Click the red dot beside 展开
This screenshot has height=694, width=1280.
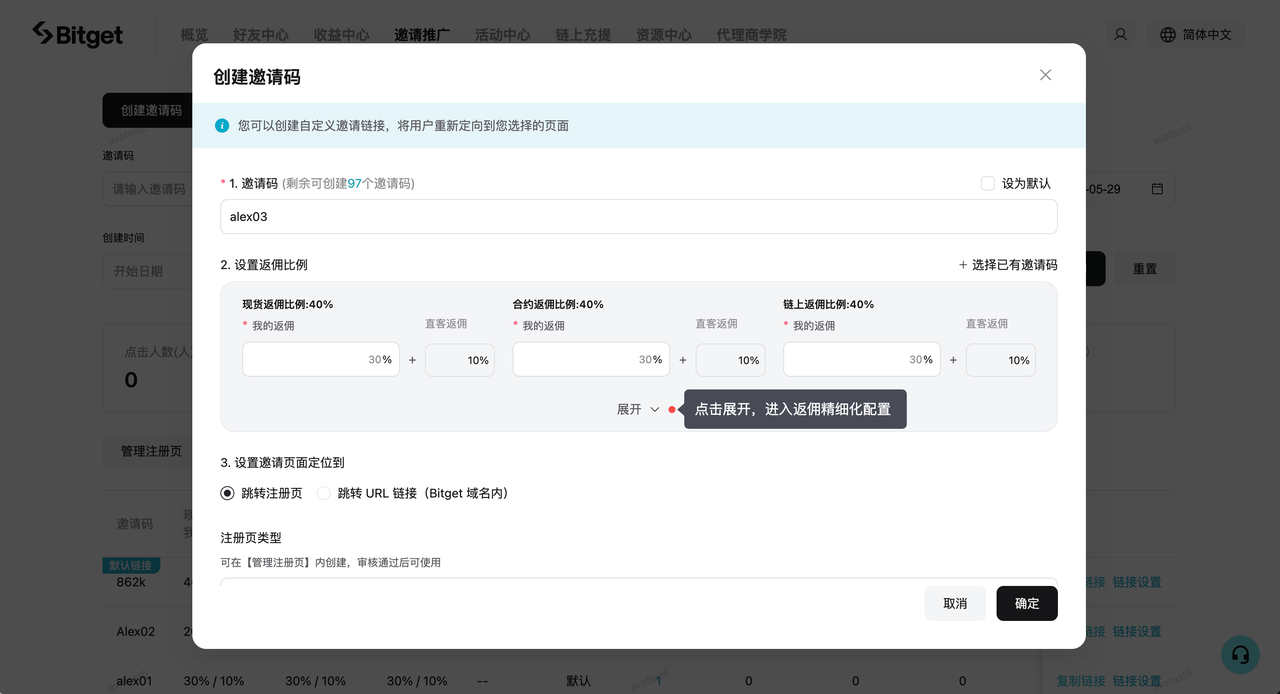672,410
